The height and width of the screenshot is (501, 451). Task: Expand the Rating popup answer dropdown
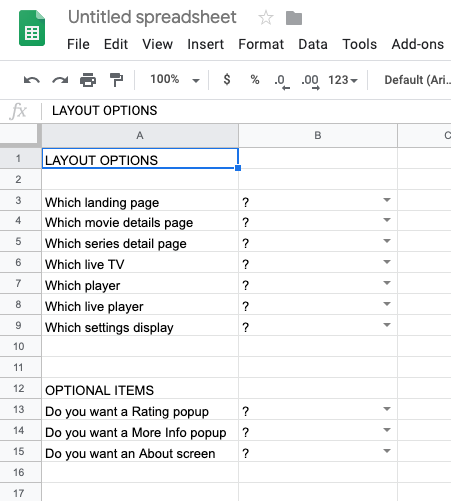click(x=387, y=409)
